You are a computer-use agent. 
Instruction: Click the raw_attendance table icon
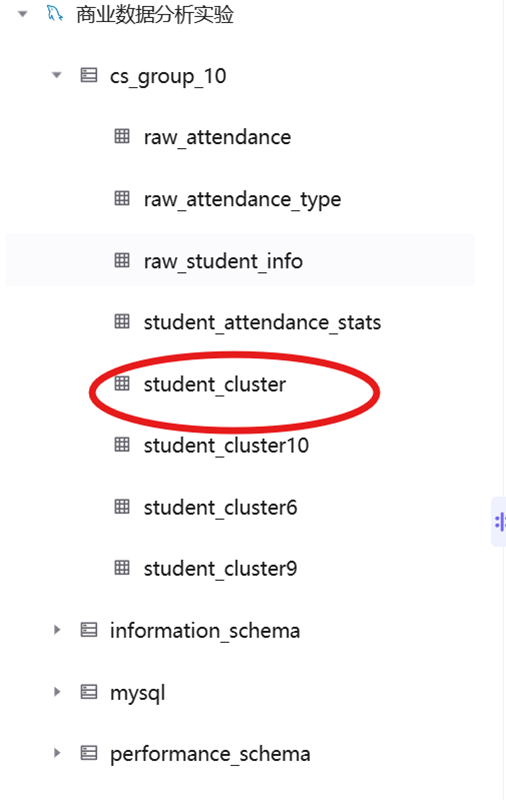(x=122, y=136)
